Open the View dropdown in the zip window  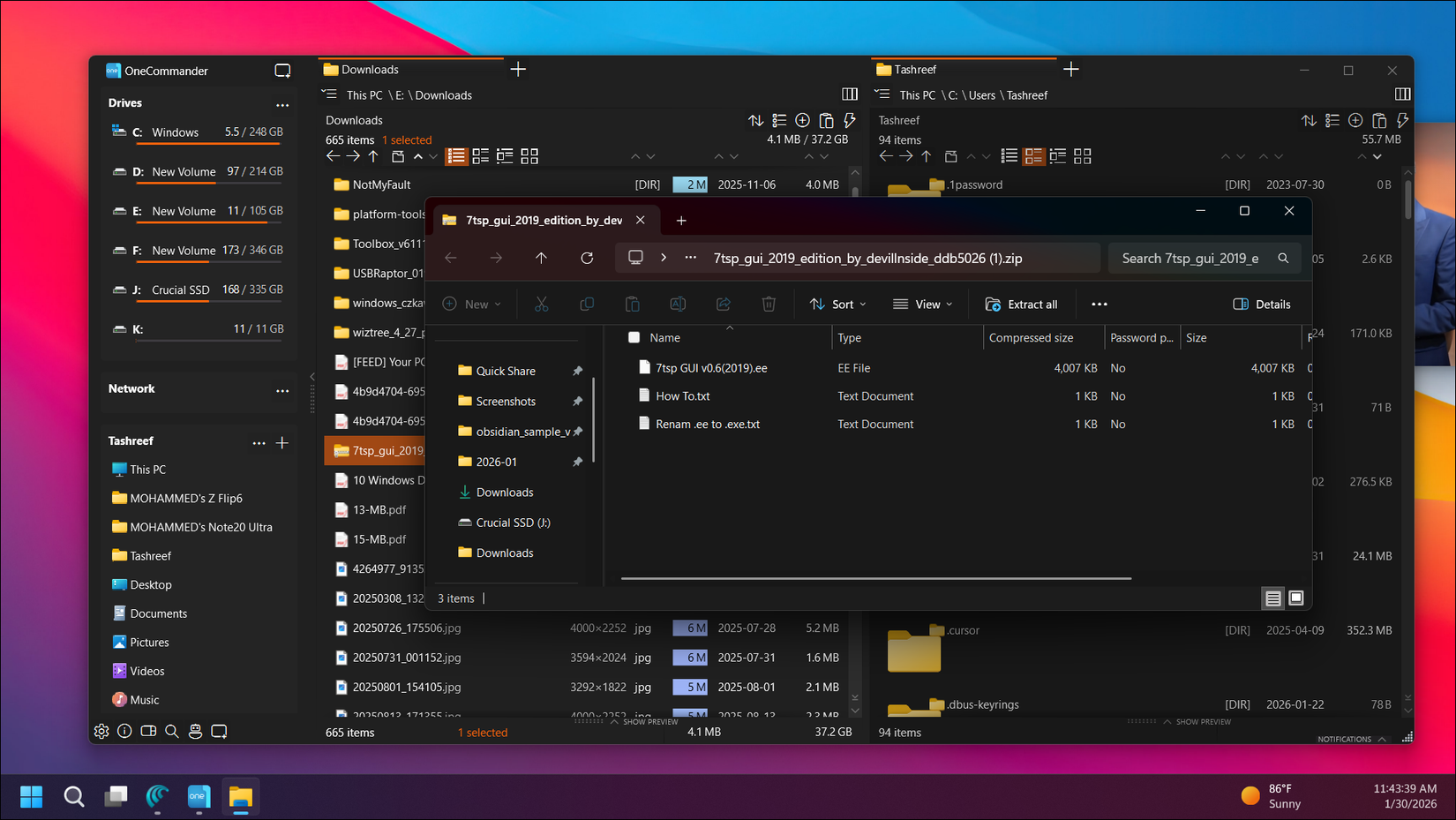point(922,304)
